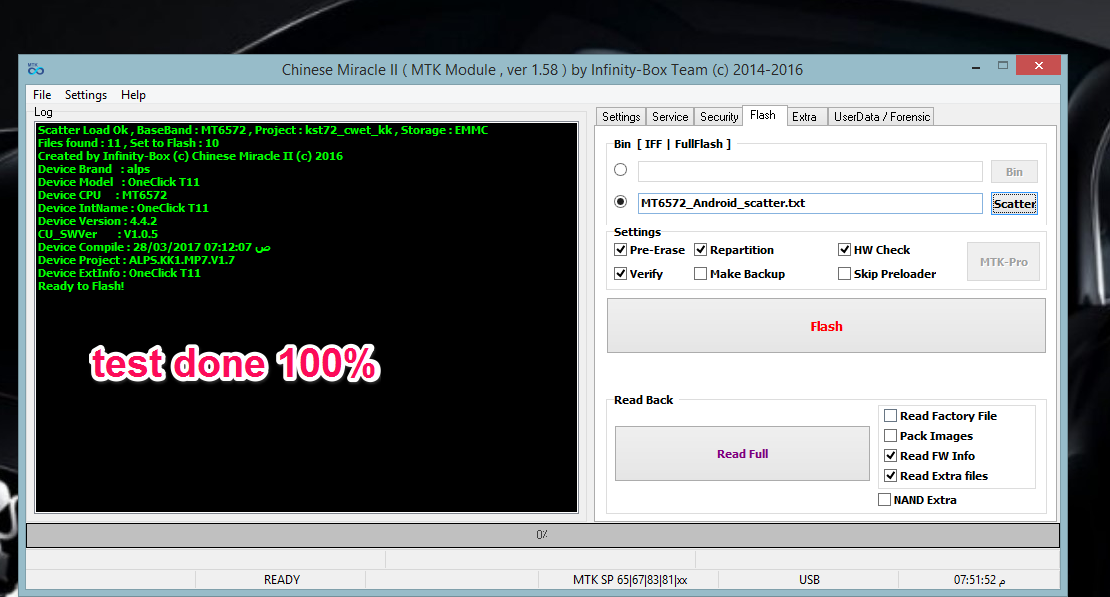Maximize the Chinese Miracle II window
This screenshot has width=1110, height=597.
pos(1002,66)
